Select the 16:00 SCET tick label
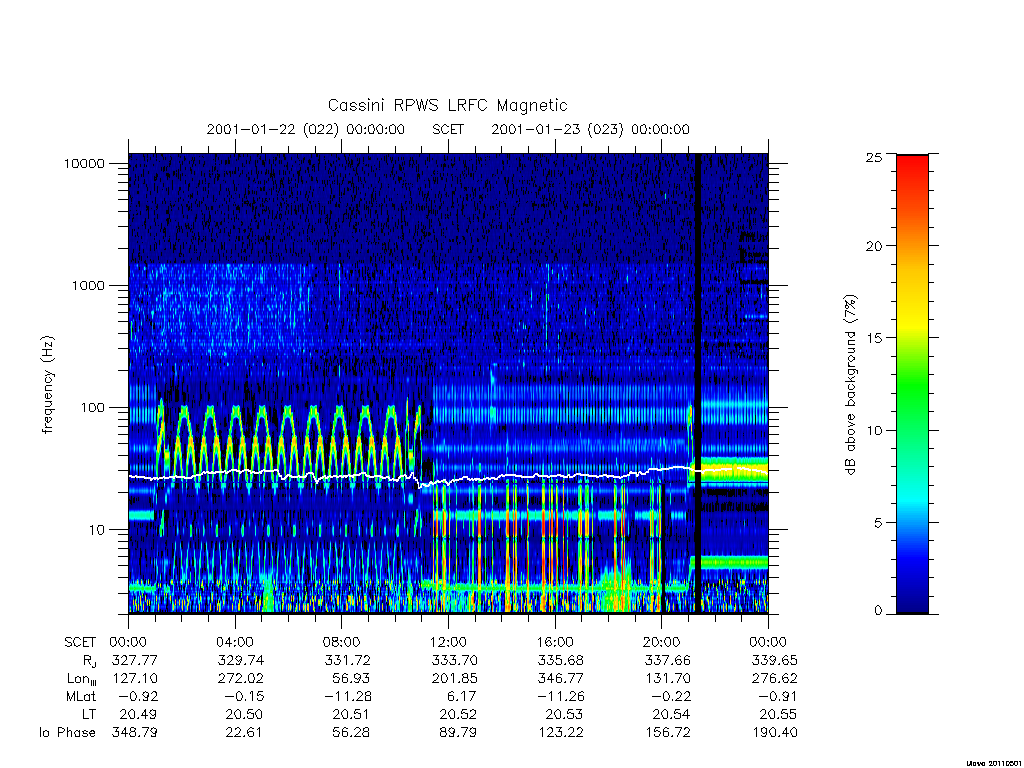This screenshot has width=1024, height=768. [x=555, y=643]
